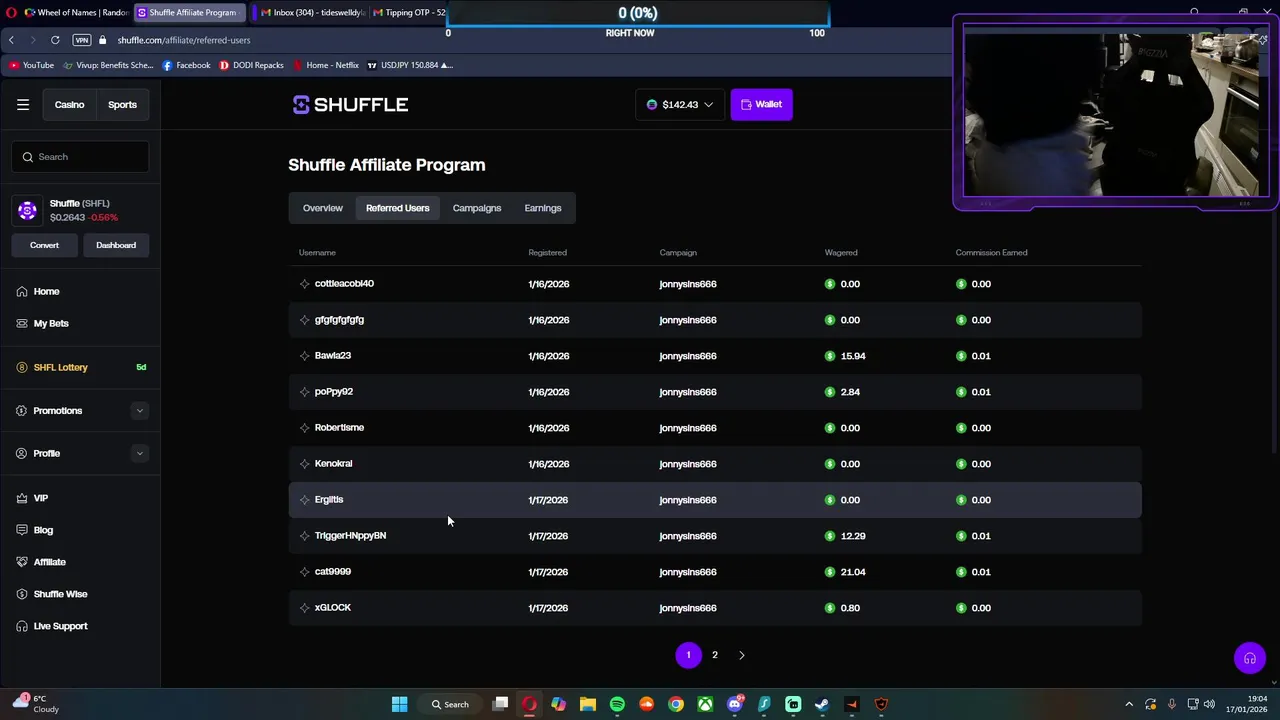1280x720 pixels.
Task: Expand the Promotions menu chevron
Action: coord(139,411)
